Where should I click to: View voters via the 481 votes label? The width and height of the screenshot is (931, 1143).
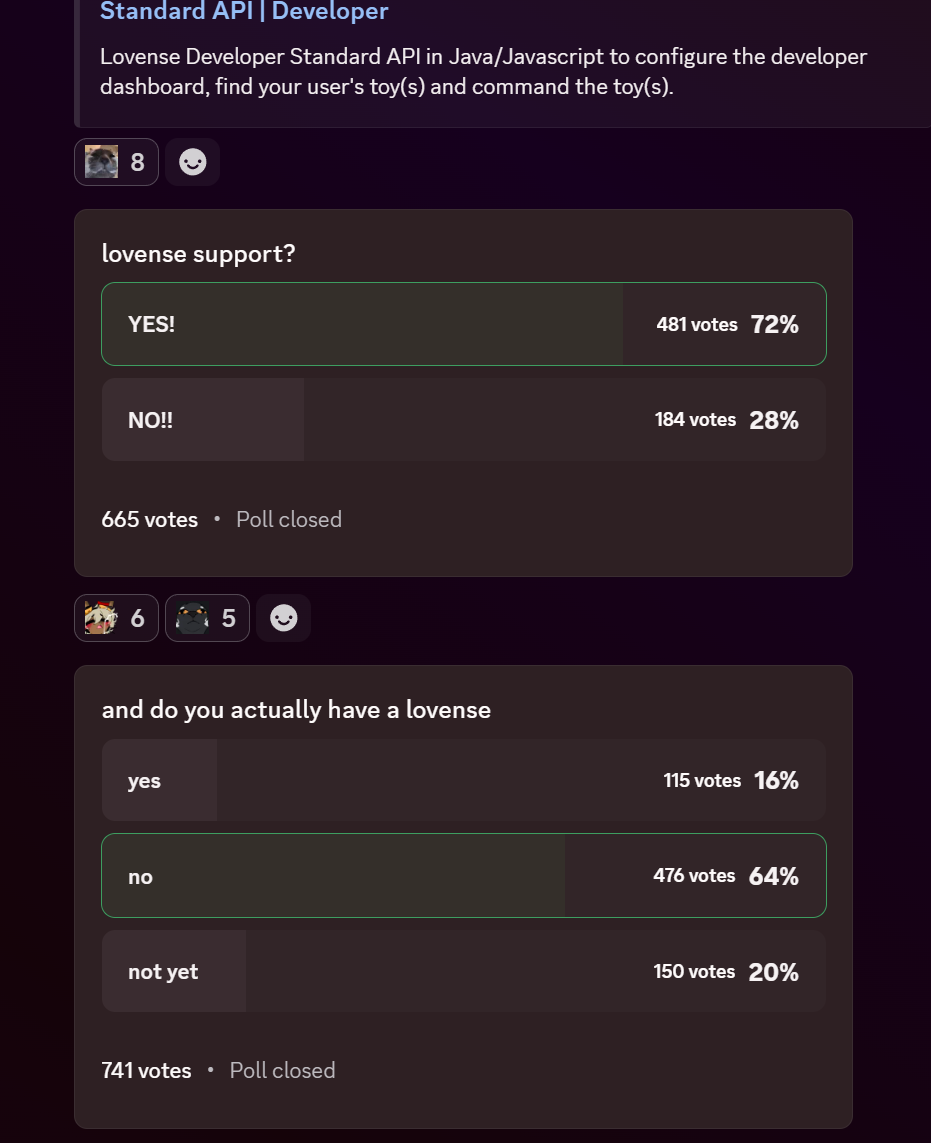(x=697, y=324)
